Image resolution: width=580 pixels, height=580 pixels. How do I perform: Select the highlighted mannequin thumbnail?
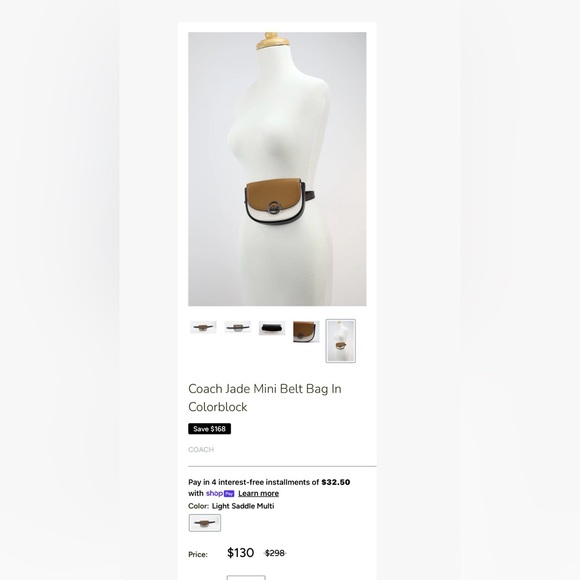click(341, 341)
